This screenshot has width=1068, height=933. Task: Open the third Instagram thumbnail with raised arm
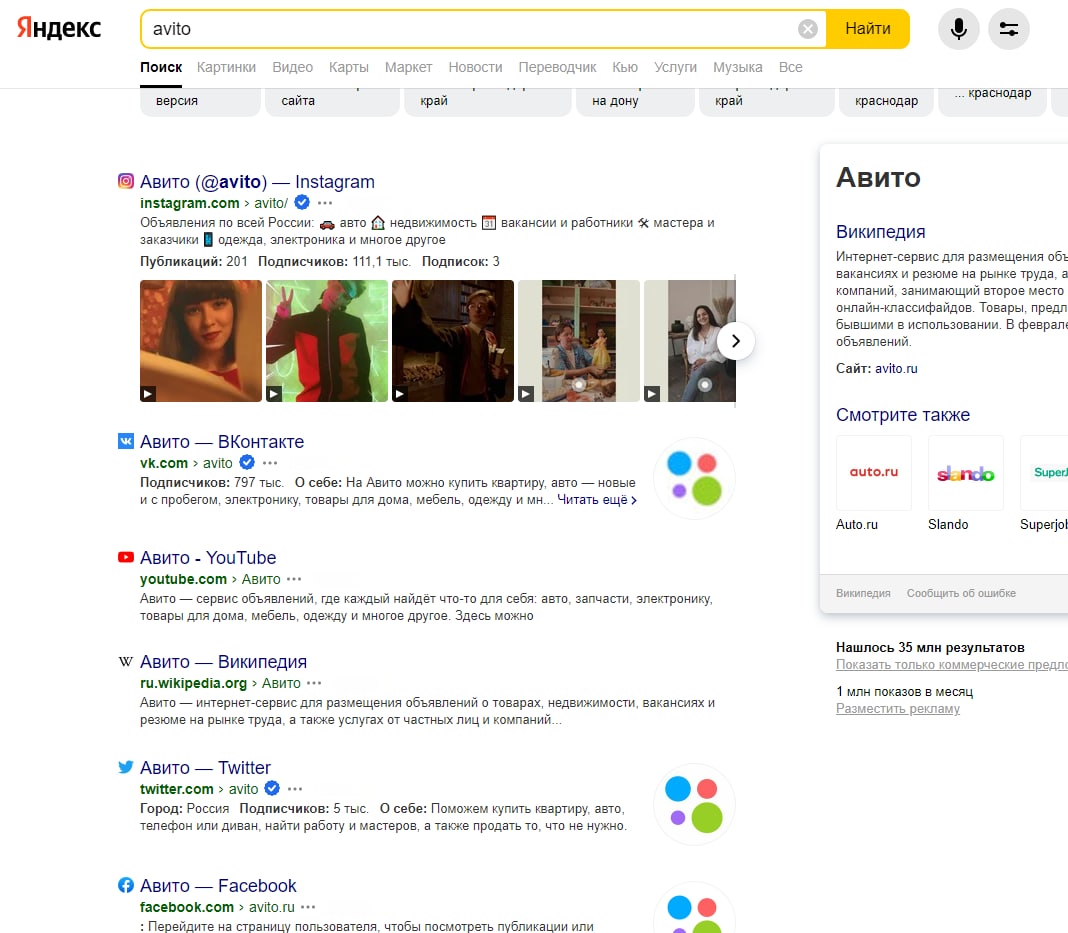453,341
